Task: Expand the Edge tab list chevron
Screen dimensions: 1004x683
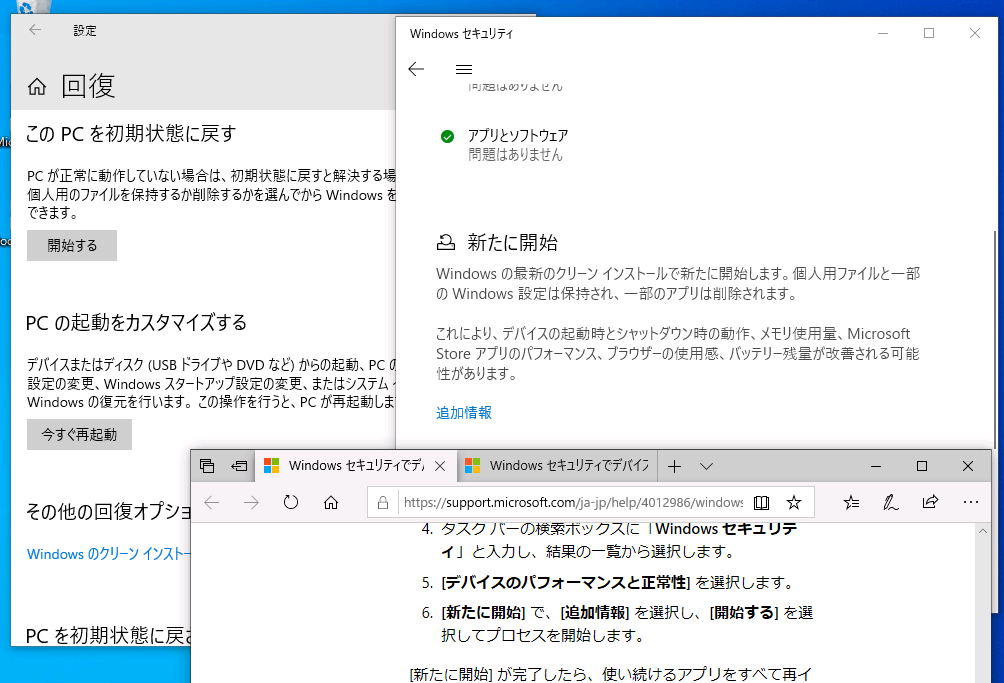Action: click(706, 467)
